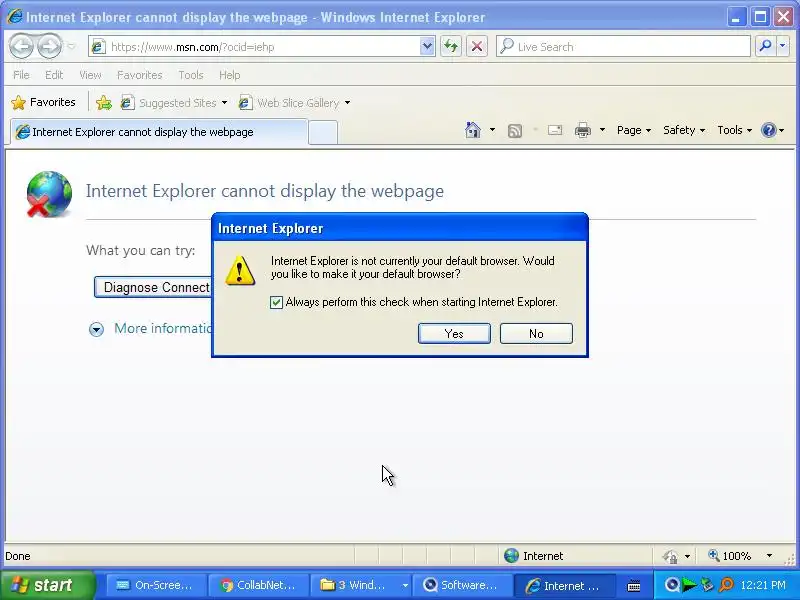Viewport: 800px width, 600px height.
Task: Switch to On-Screen Keyboard taskbar item
Action: (156, 585)
